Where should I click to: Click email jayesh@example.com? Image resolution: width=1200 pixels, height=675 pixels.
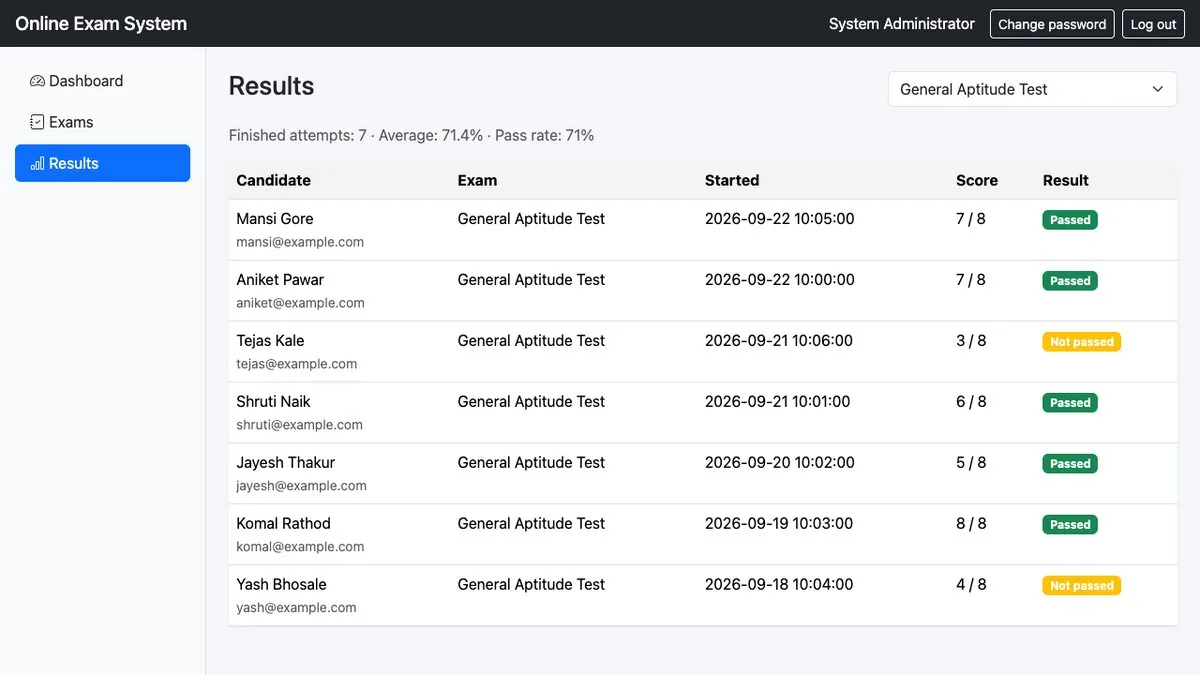[x=301, y=486]
